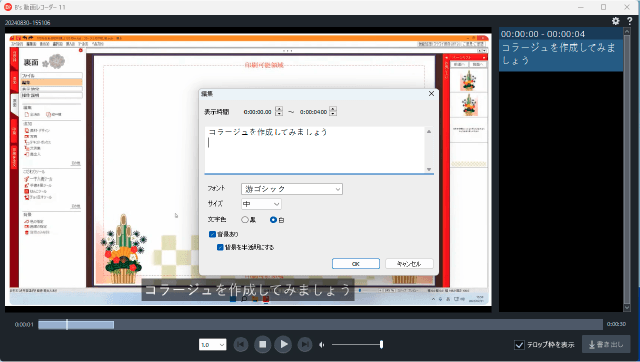Click the highlighted telop segment on timeline
Image resolution: width=640 pixels, height=362 pixels.
(76, 325)
